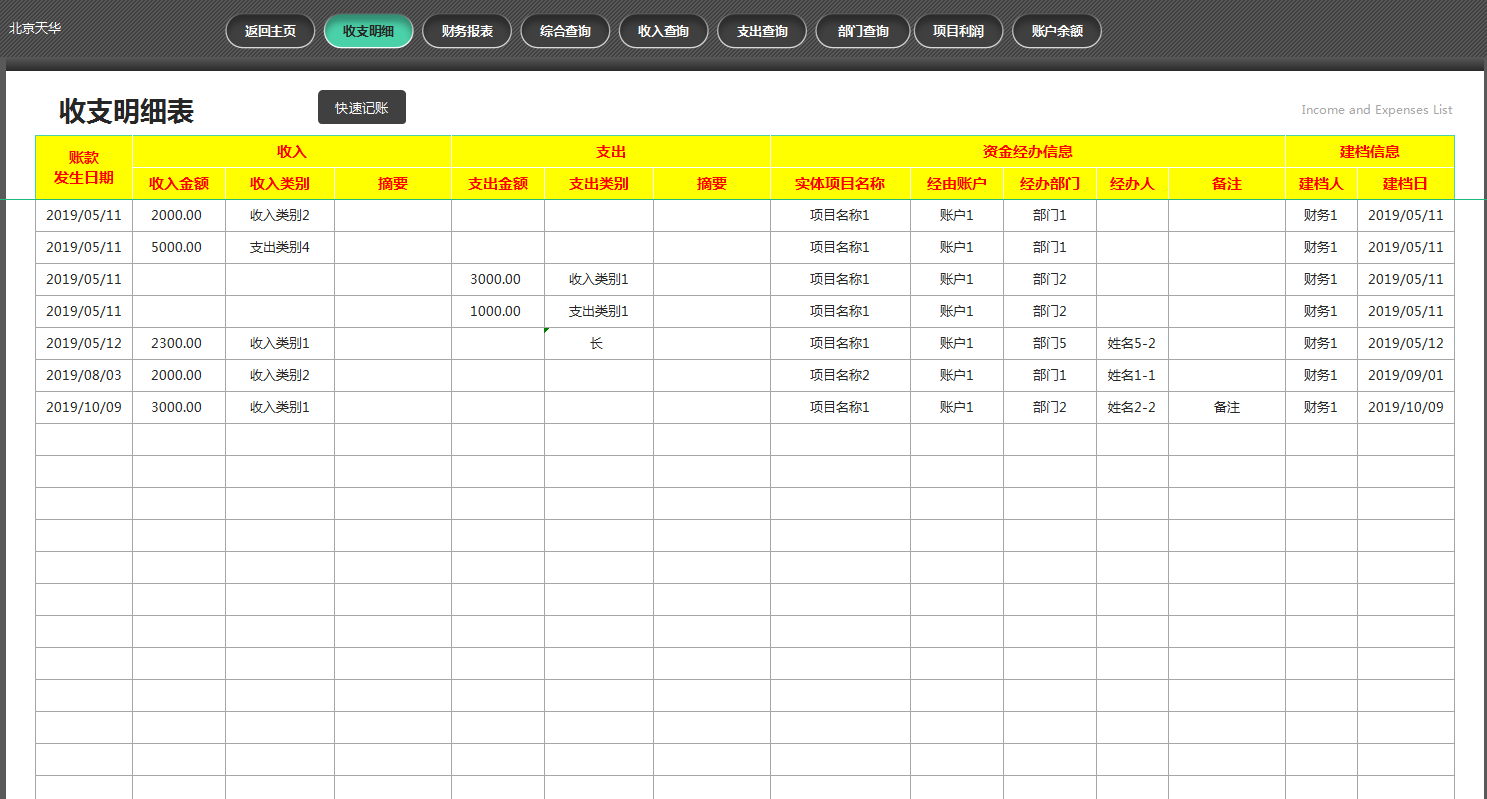Click the 2000.00 cell dated 2019/05/11
The image size is (1487, 799).
tap(179, 216)
